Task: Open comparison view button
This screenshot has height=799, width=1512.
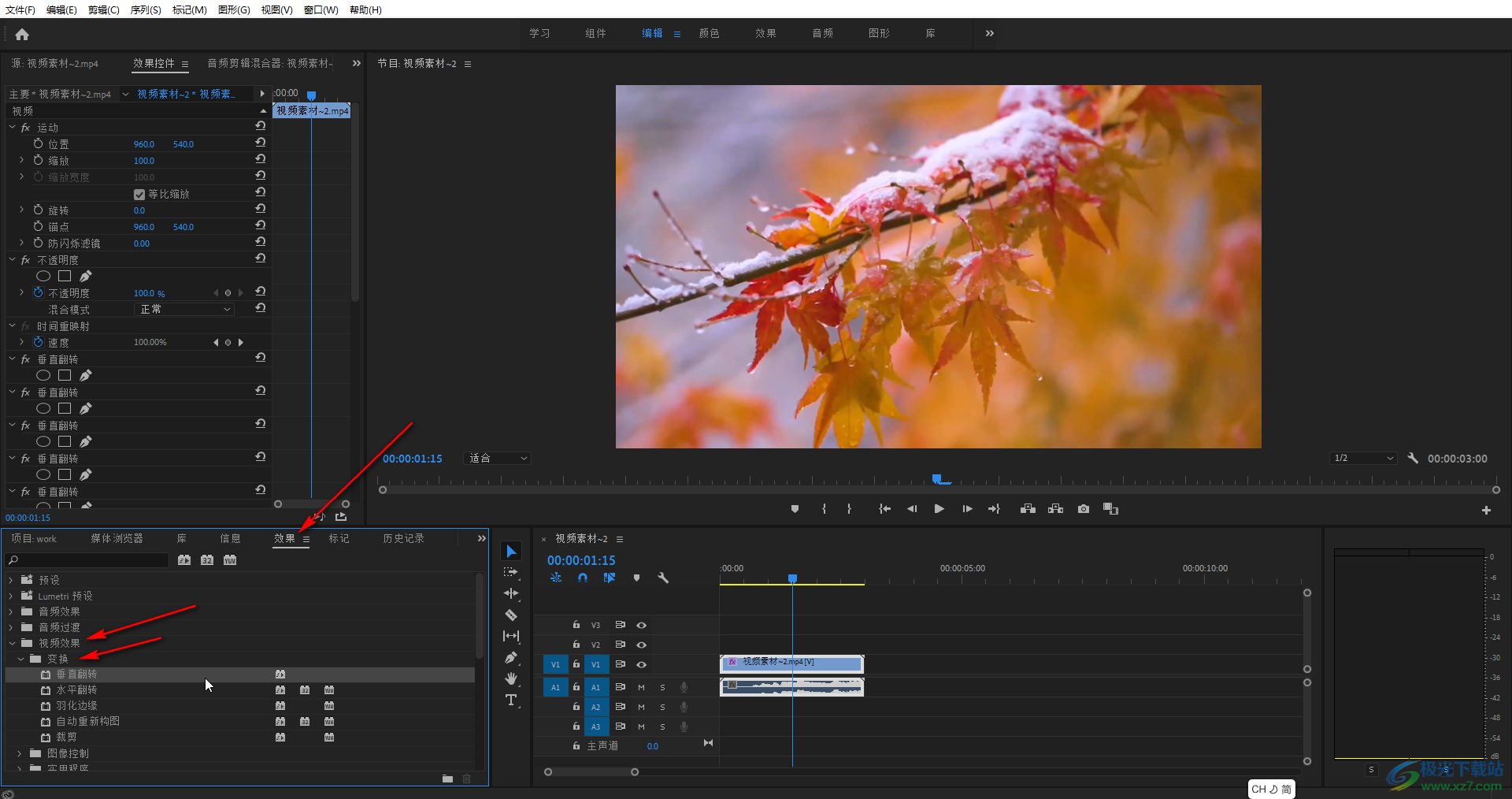Action: coord(1110,509)
